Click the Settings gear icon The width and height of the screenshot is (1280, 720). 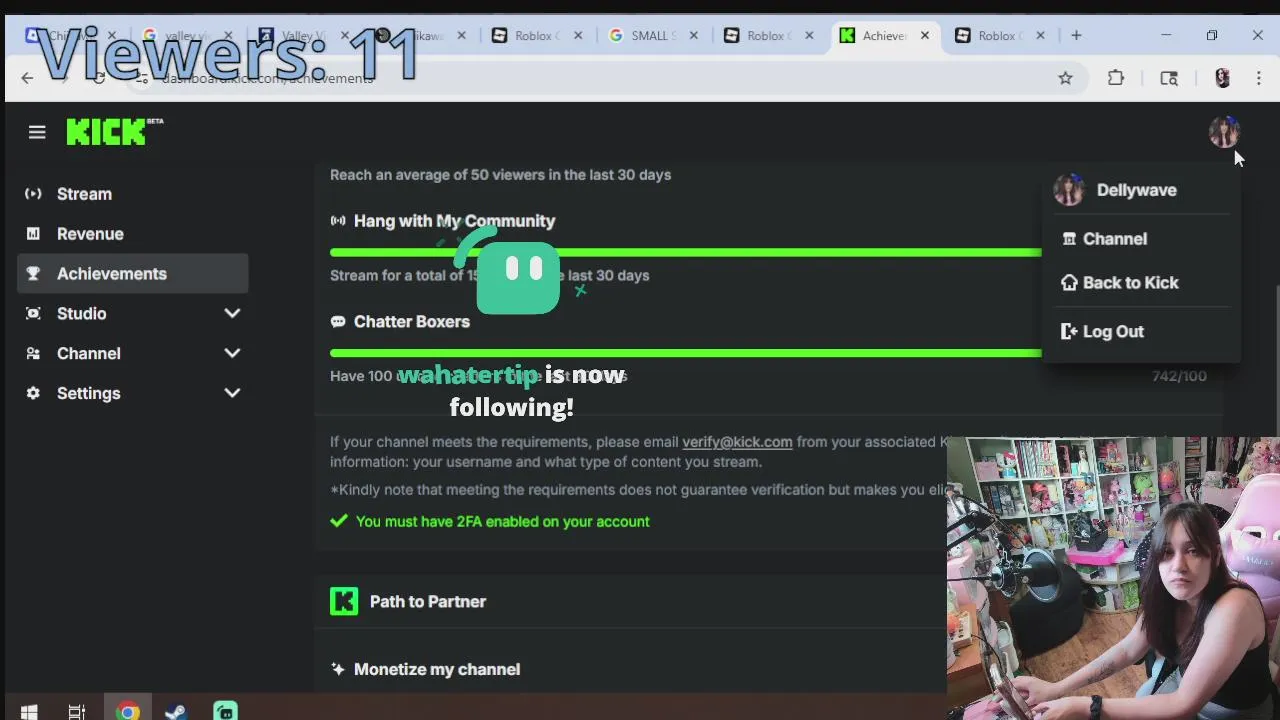[x=33, y=394]
